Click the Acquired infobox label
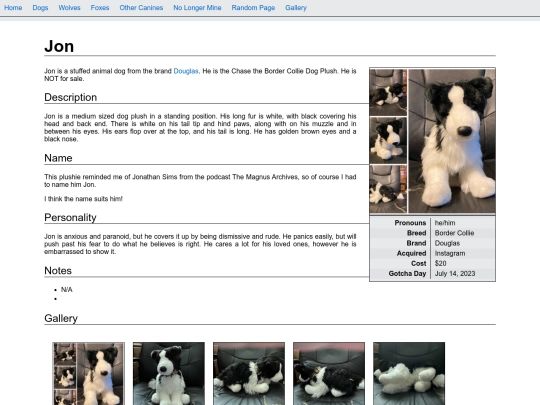The image size is (540, 405). point(411,253)
